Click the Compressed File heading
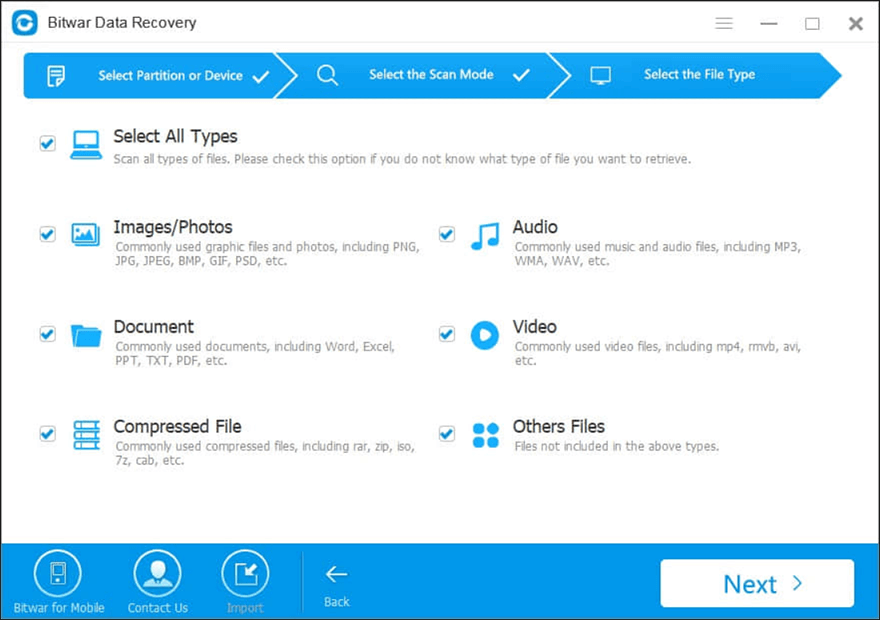This screenshot has width=880, height=620. [177, 427]
